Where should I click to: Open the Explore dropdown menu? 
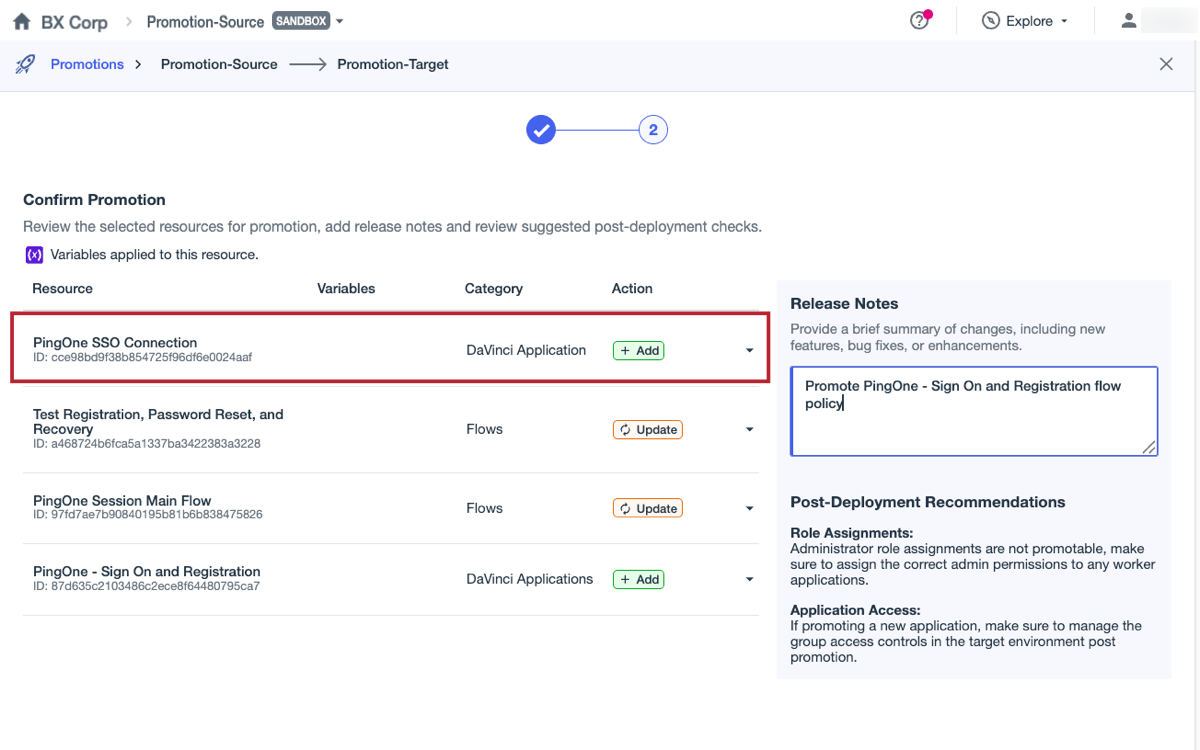pyautogui.click(x=1064, y=22)
